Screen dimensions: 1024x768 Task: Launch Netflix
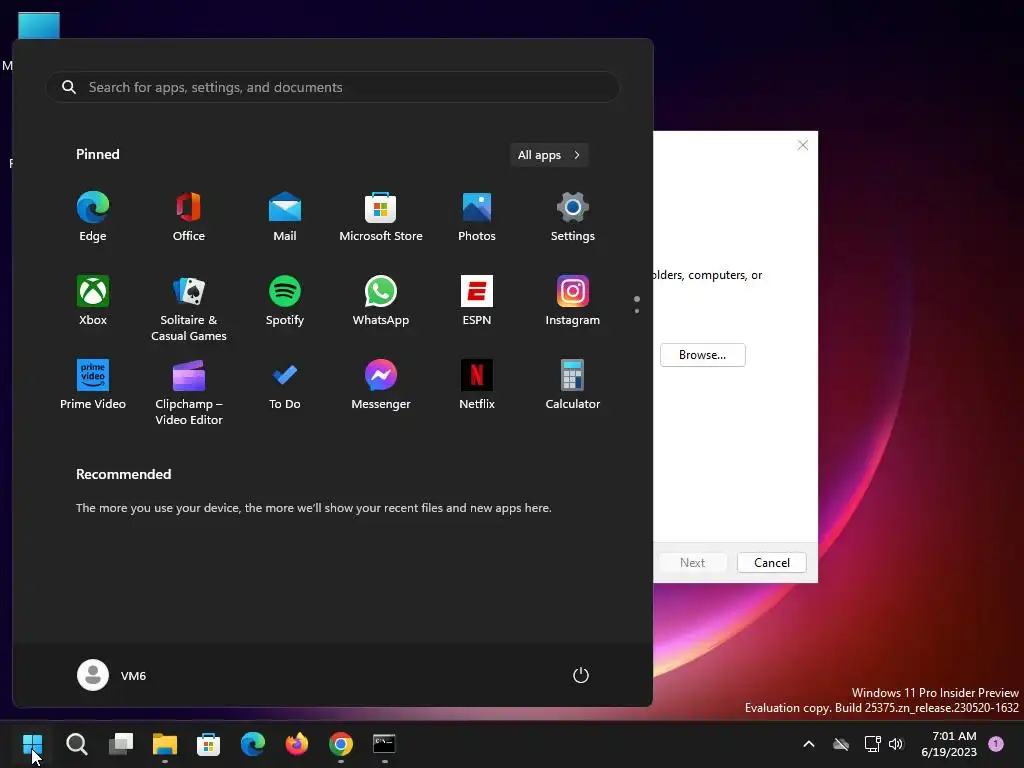[477, 385]
